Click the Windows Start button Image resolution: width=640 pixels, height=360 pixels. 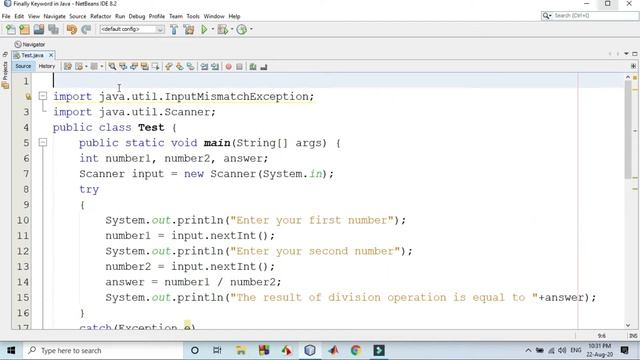pos(11,350)
